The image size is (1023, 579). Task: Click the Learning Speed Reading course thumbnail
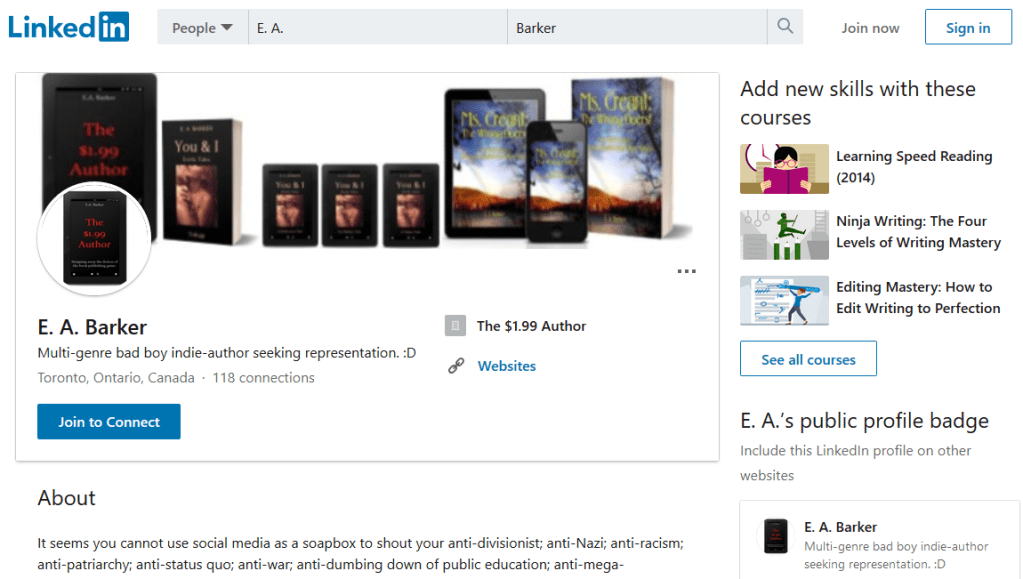coord(784,168)
